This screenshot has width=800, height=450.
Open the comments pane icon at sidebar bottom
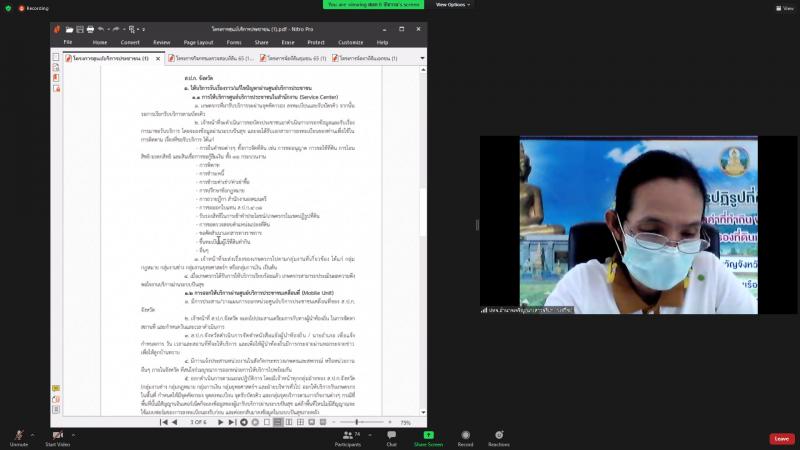(x=56, y=388)
